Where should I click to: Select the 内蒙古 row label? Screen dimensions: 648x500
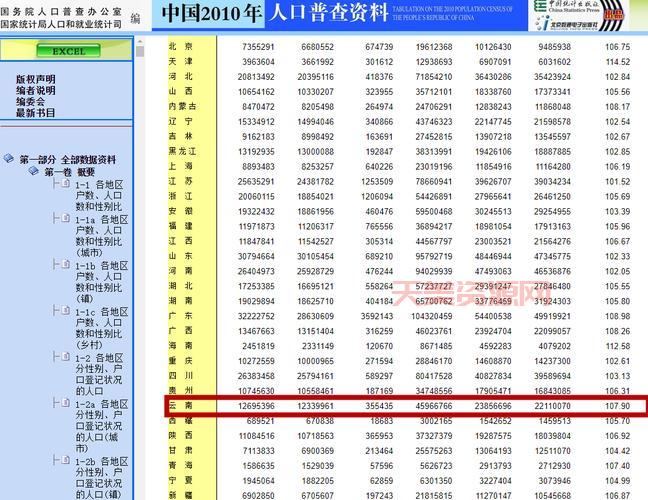click(x=182, y=106)
